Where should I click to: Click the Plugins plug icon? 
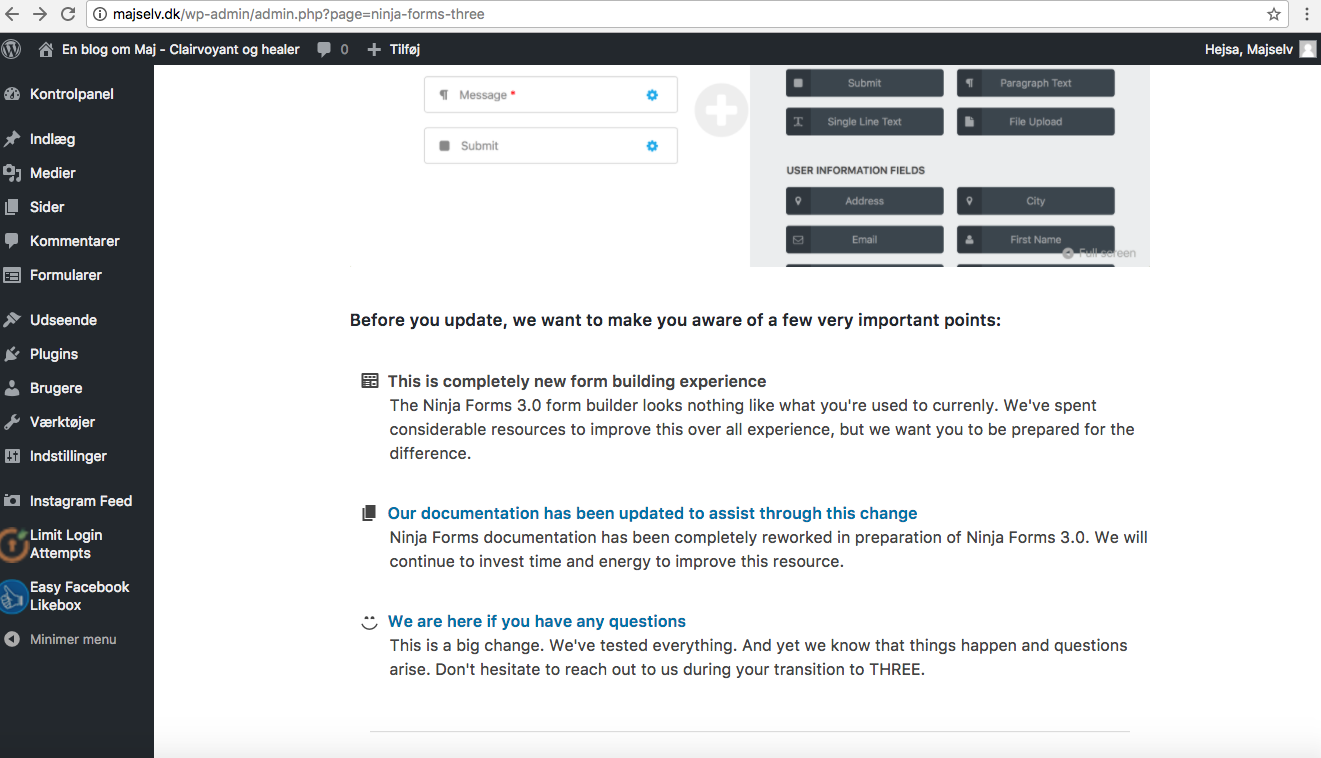(x=12, y=354)
